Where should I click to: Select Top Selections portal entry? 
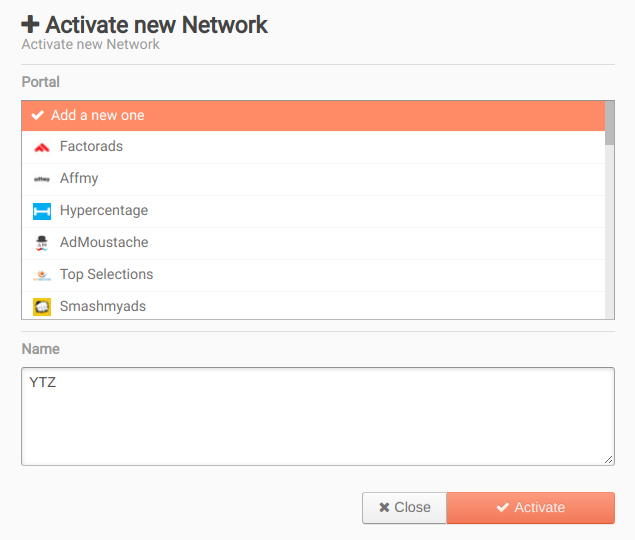[x=106, y=275]
